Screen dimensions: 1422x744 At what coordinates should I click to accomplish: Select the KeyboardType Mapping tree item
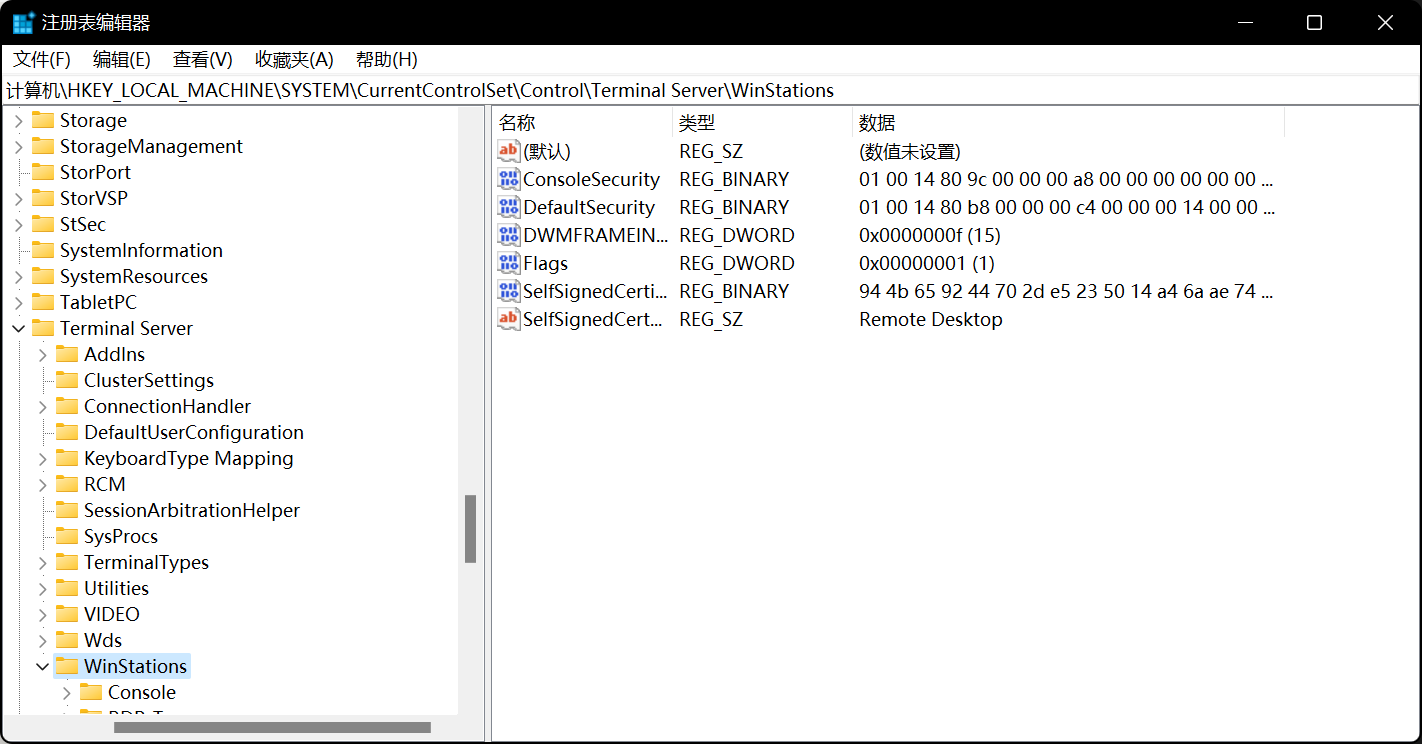coord(189,458)
